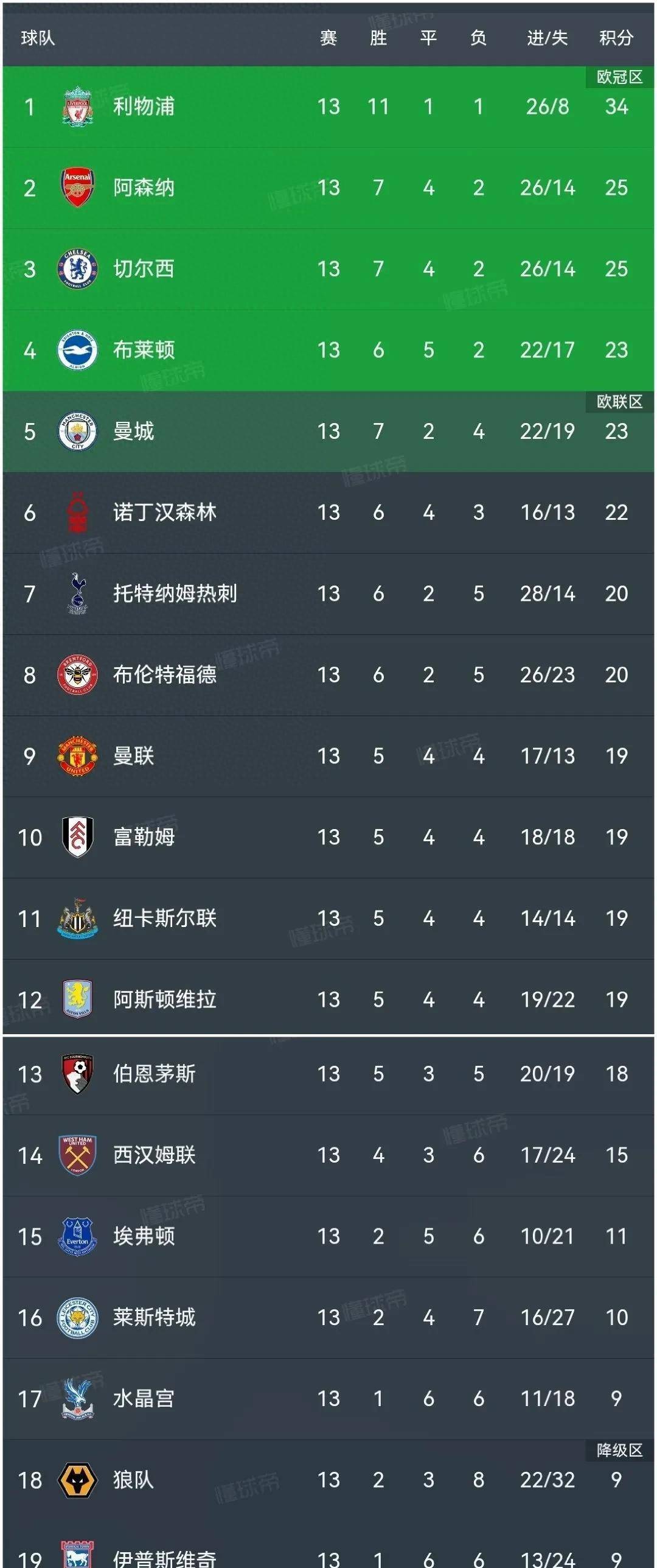
Task: Click the Tottenham Hotspur club crest
Action: pyautogui.click(x=78, y=593)
